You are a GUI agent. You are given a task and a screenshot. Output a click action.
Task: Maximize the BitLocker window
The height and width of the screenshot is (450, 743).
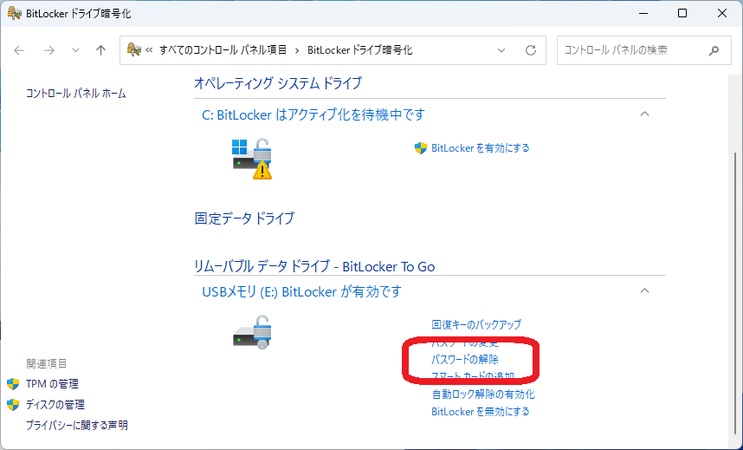click(x=682, y=13)
